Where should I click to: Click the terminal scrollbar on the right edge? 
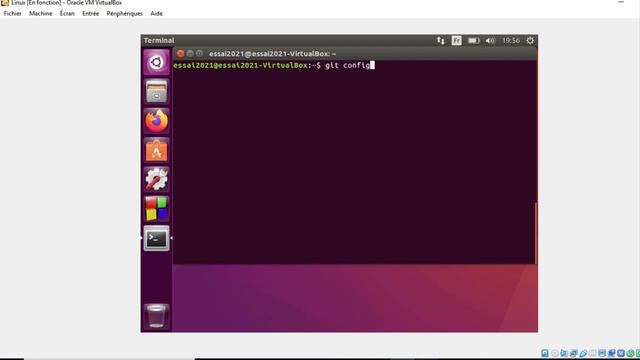[535, 233]
